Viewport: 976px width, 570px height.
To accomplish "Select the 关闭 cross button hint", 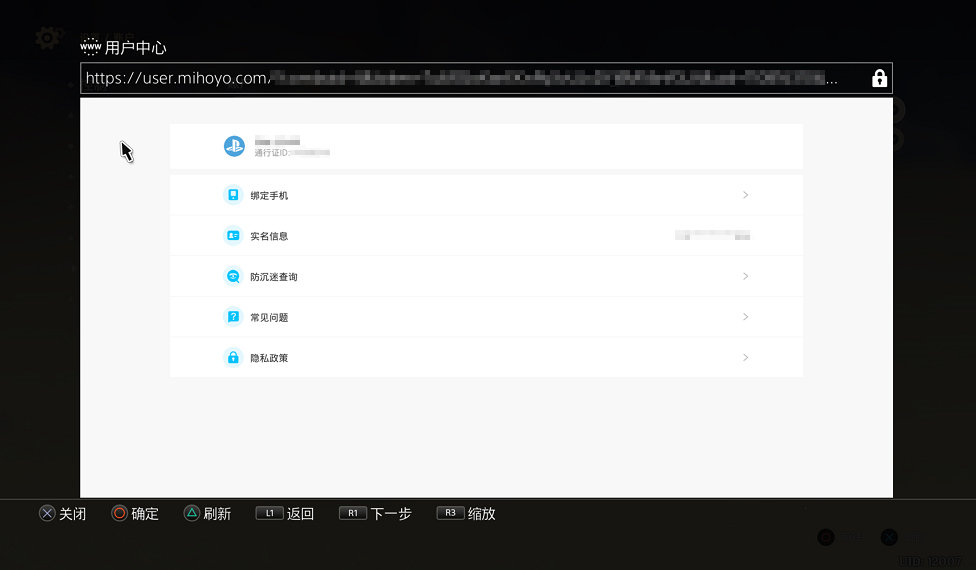I will (x=63, y=513).
